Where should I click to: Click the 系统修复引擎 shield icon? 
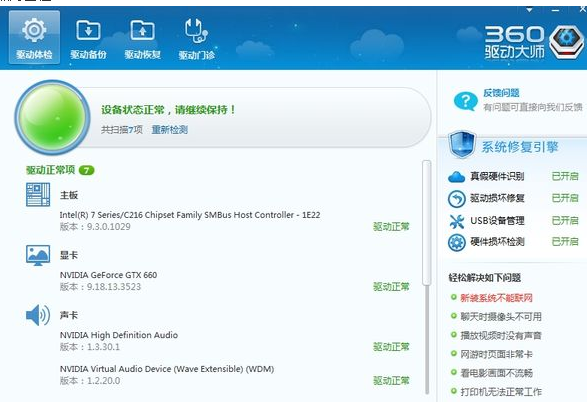[462, 144]
